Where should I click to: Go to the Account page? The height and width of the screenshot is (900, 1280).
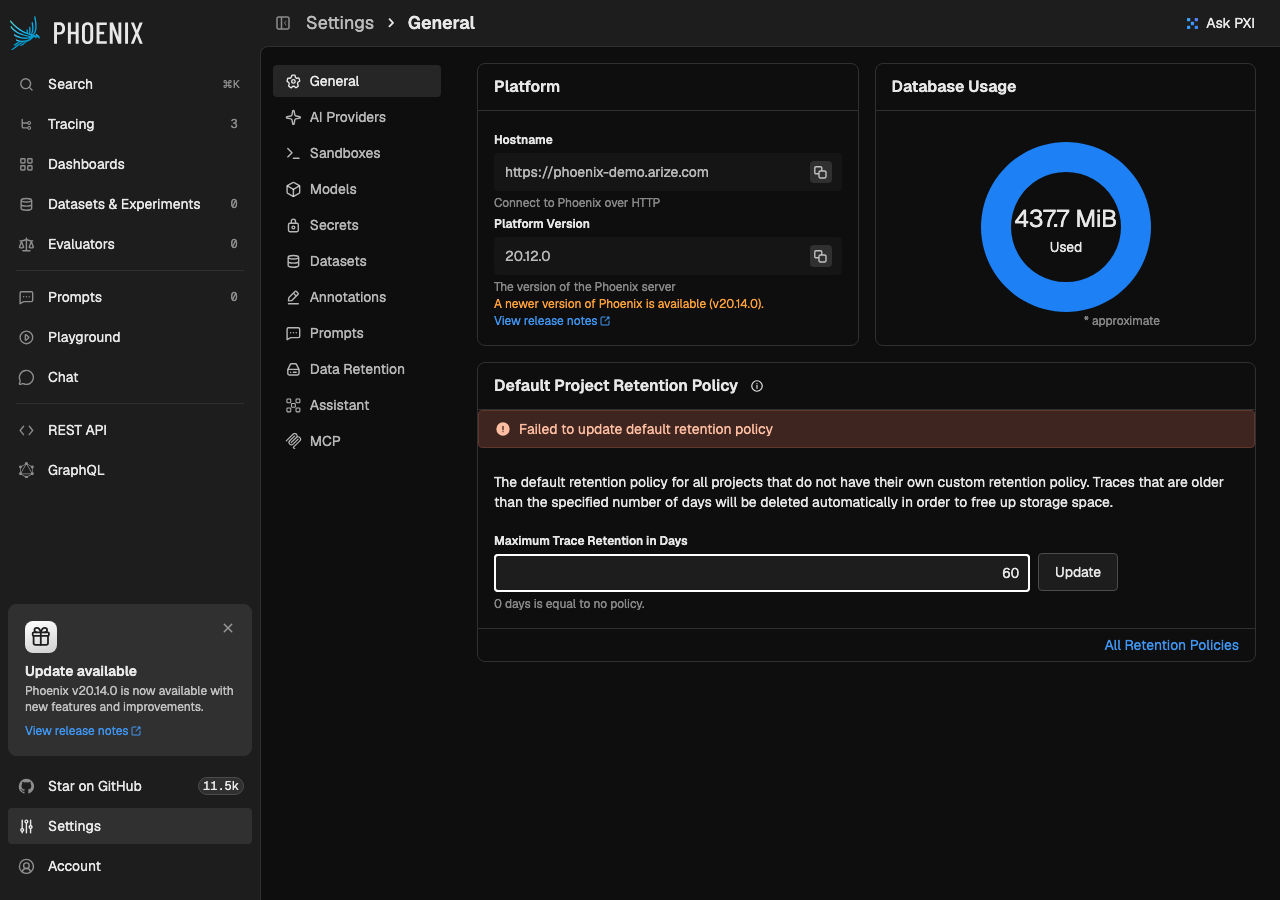coord(130,866)
